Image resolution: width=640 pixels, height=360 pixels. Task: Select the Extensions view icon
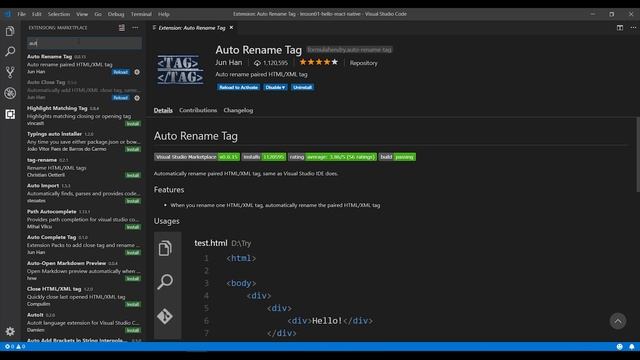coord(10,114)
